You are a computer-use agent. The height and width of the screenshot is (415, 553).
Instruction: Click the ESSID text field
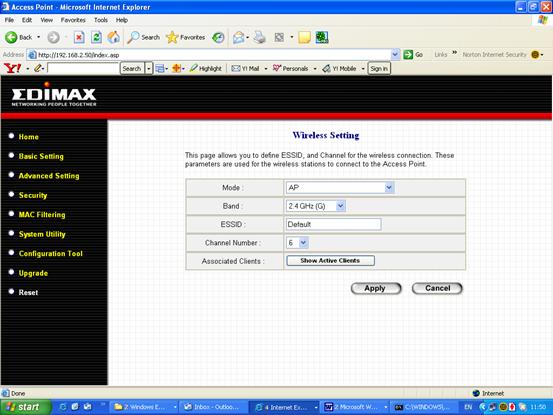(x=334, y=224)
